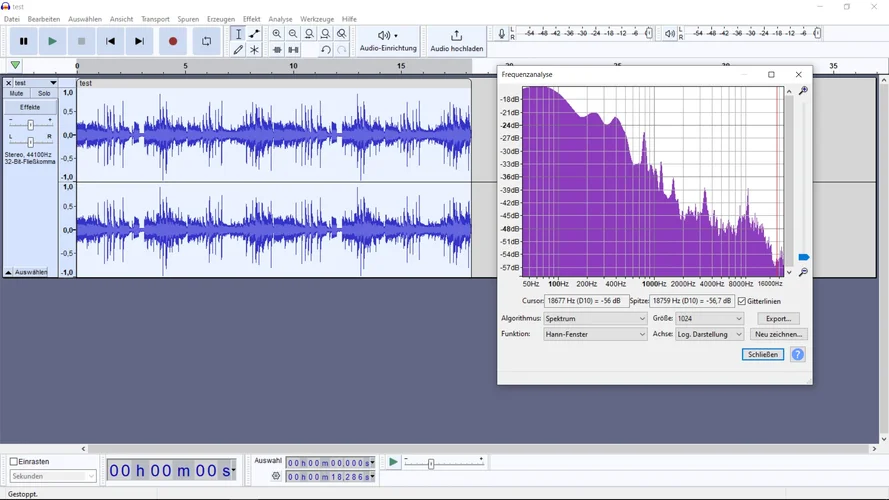Click Trim audio outside selection icon
Viewport: 889px width, 500px height.
(277, 50)
